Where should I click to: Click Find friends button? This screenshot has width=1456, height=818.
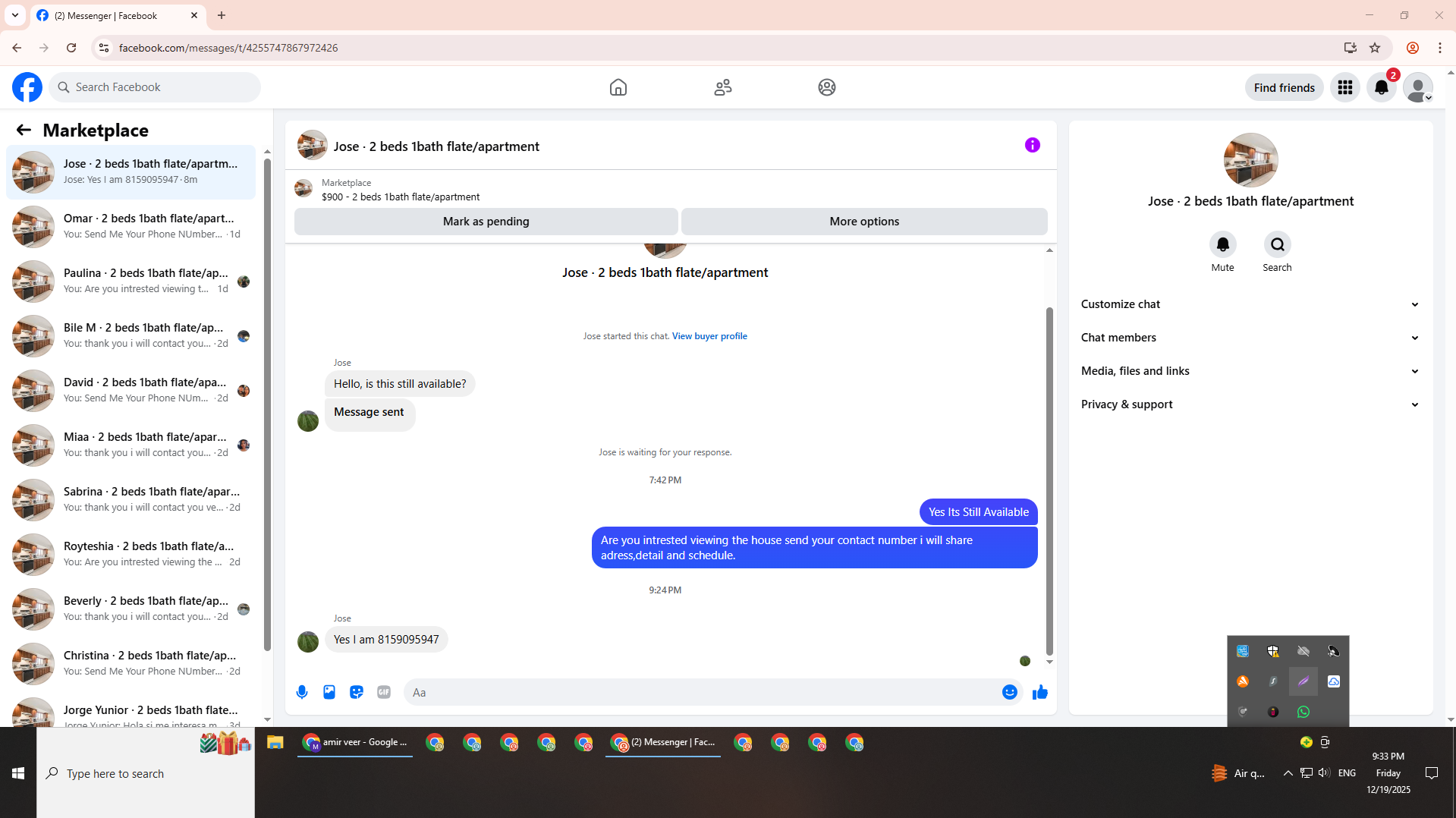point(1284,87)
